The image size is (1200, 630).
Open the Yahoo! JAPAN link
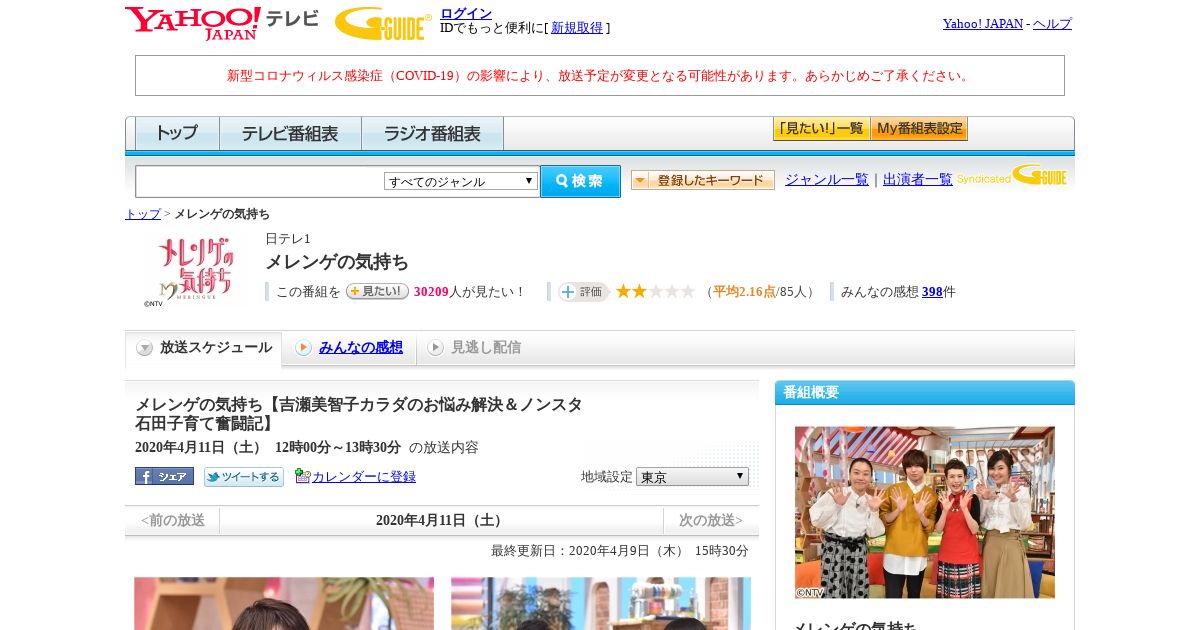coord(983,23)
